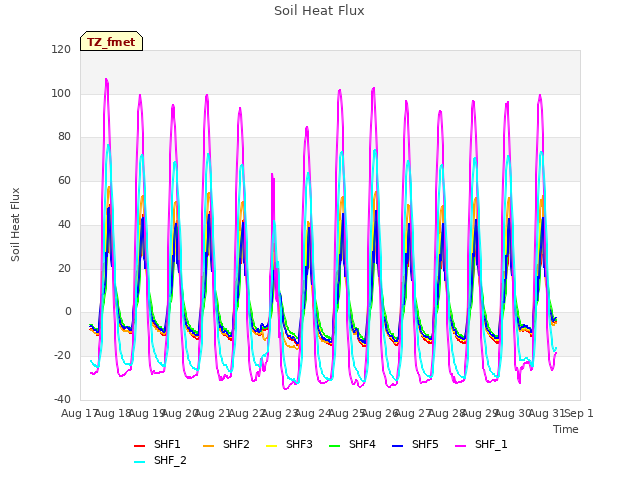Viewport: 640px width, 480px height.
Task: Click the Aug 17 x-axis label
Action: 78,413
